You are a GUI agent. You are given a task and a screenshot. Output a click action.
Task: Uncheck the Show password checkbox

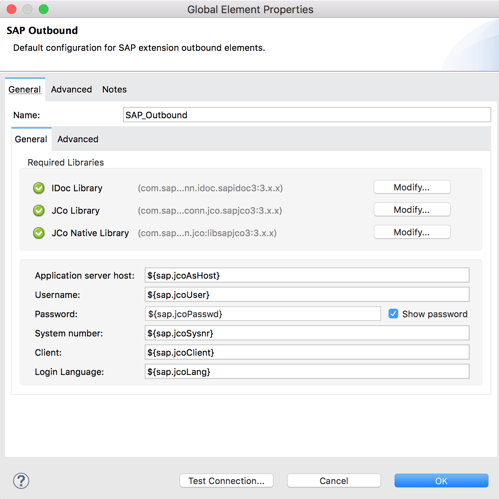click(393, 314)
